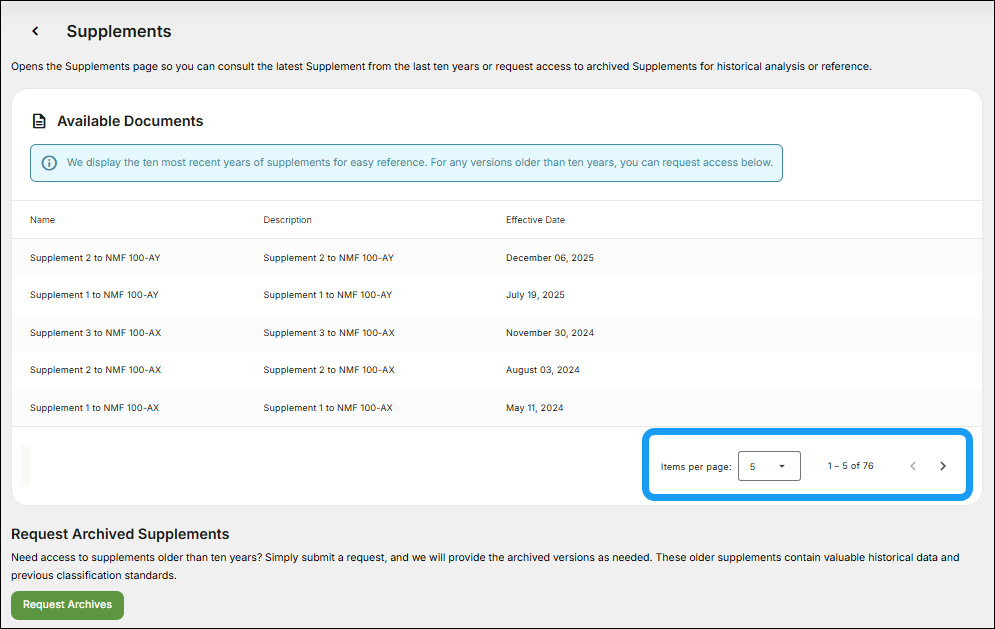Expand the page size combo box showing 5
This screenshot has width=995, height=629.
click(x=769, y=465)
